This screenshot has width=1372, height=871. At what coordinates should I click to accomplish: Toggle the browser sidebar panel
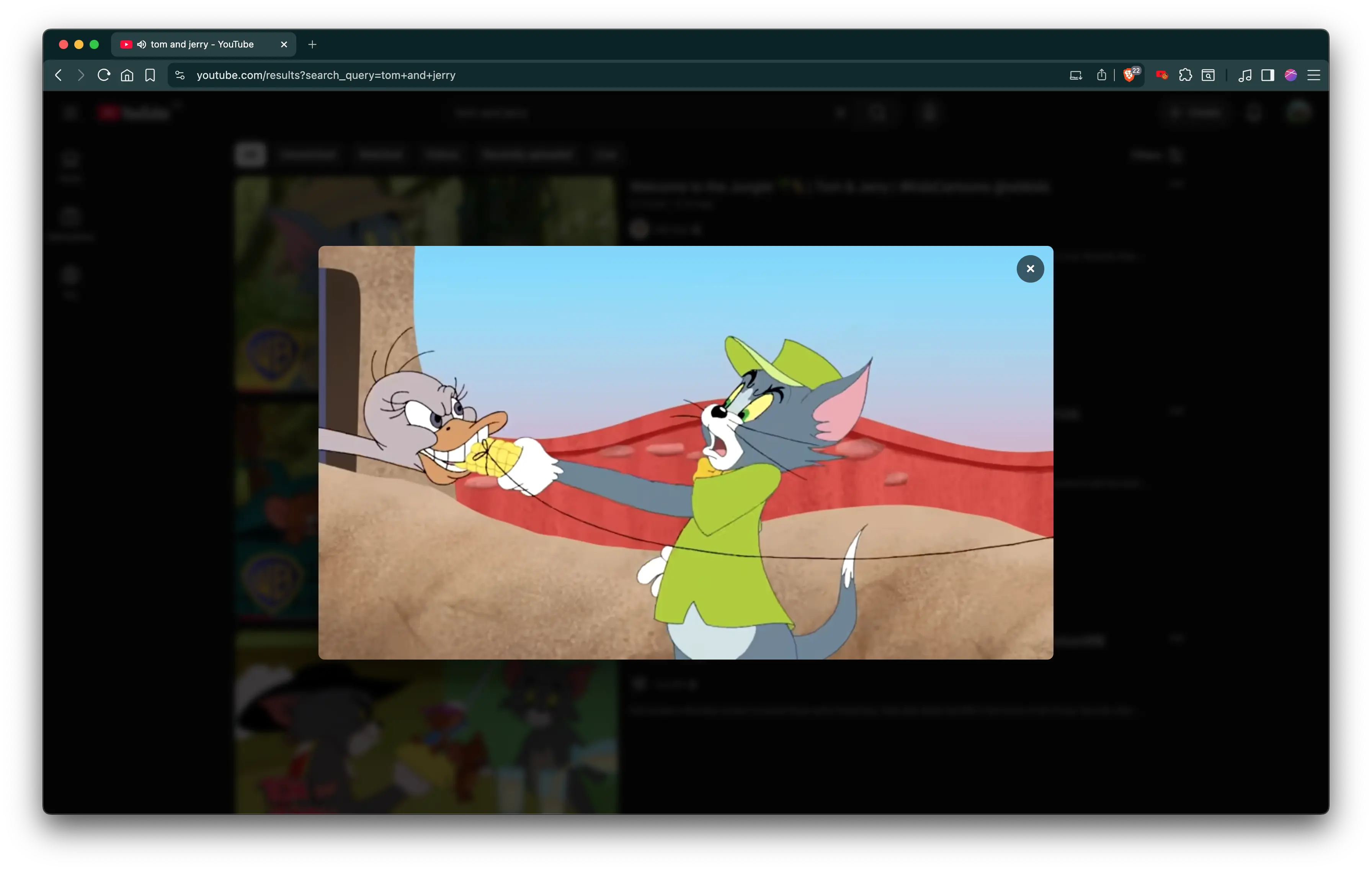click(x=1268, y=75)
